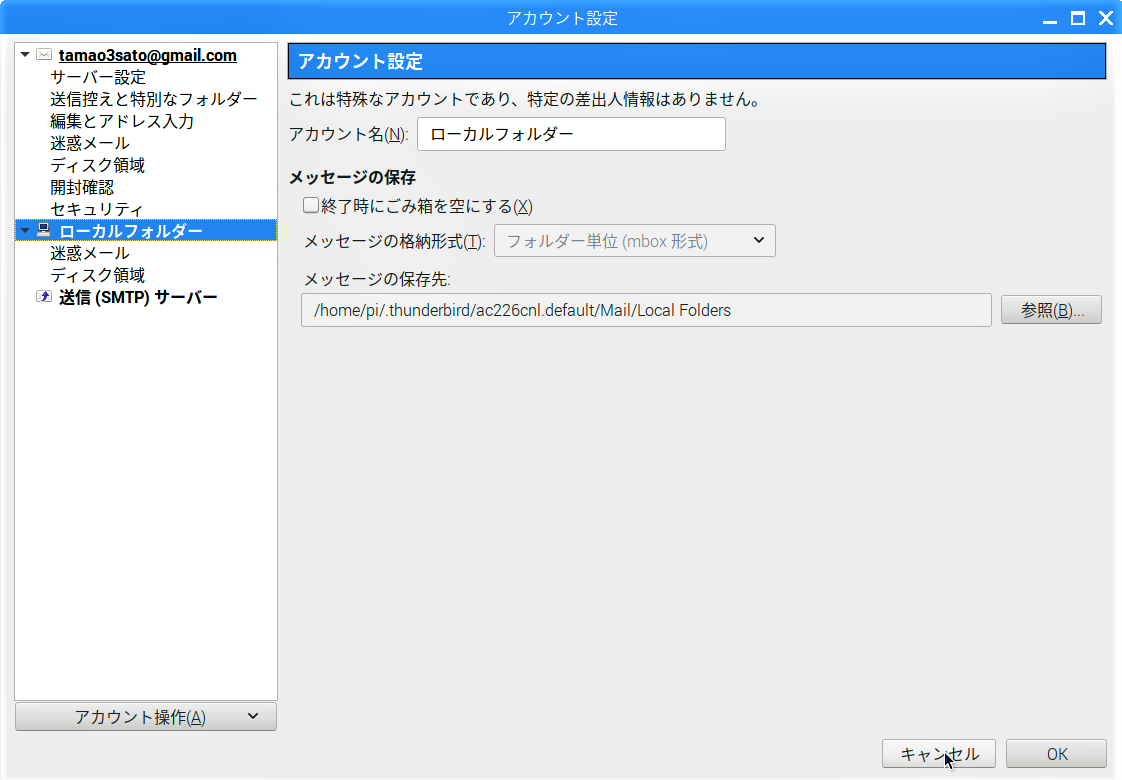Confirm with the OK button

pyautogui.click(x=1057, y=754)
